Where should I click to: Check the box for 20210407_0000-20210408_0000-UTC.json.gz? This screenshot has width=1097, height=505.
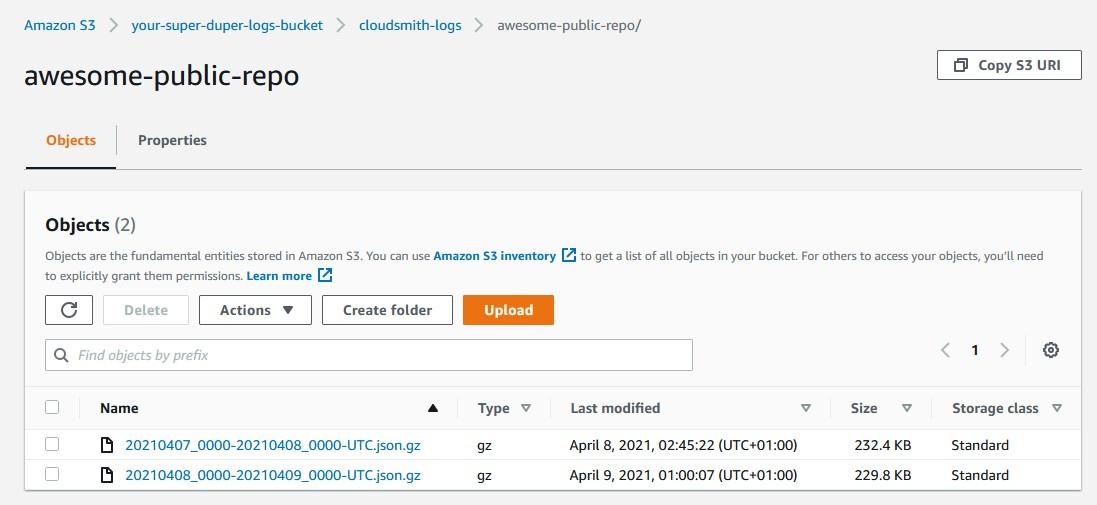tap(52, 444)
